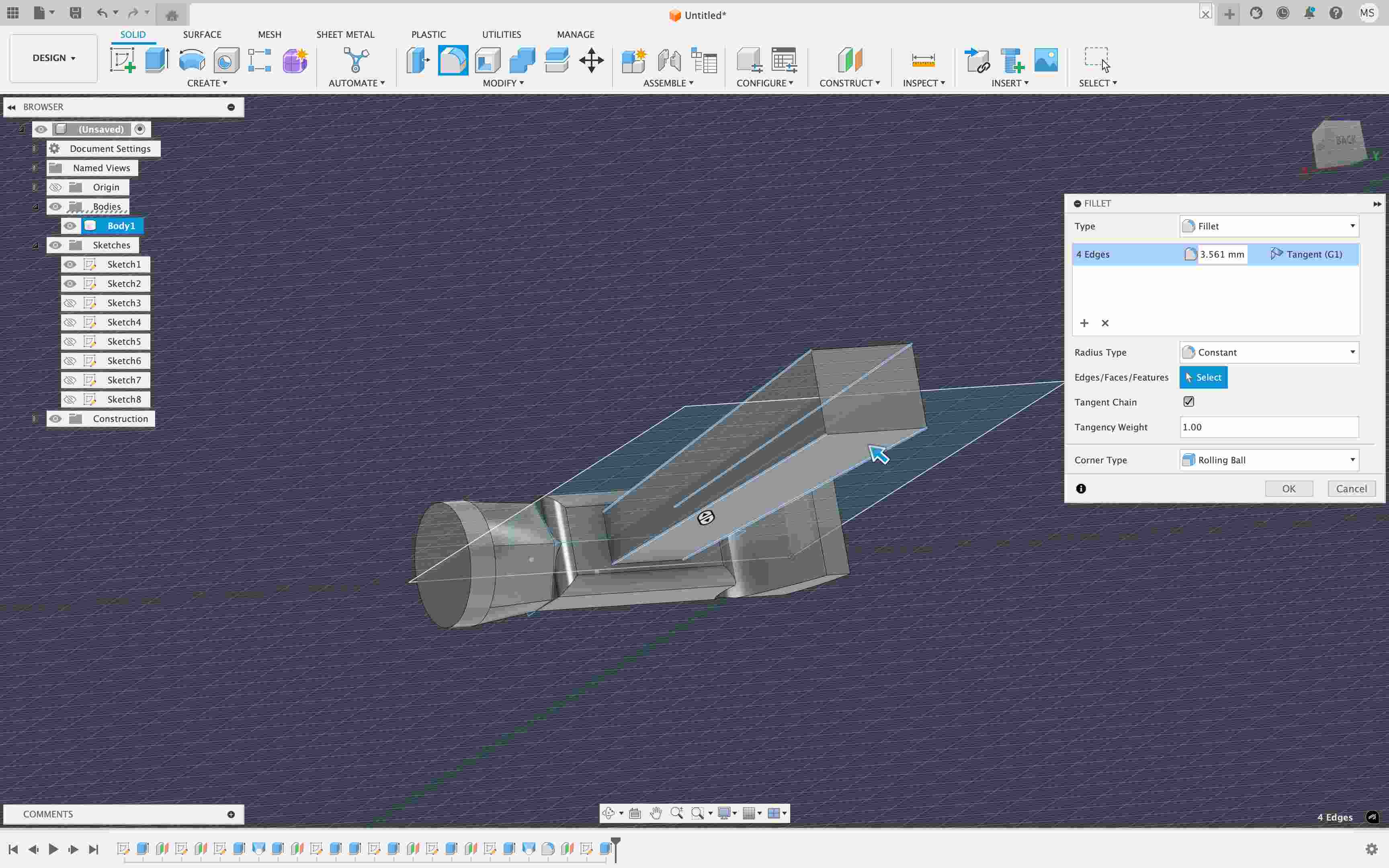Show the hidden Origin folder
The height and width of the screenshot is (868, 1389).
point(56,187)
